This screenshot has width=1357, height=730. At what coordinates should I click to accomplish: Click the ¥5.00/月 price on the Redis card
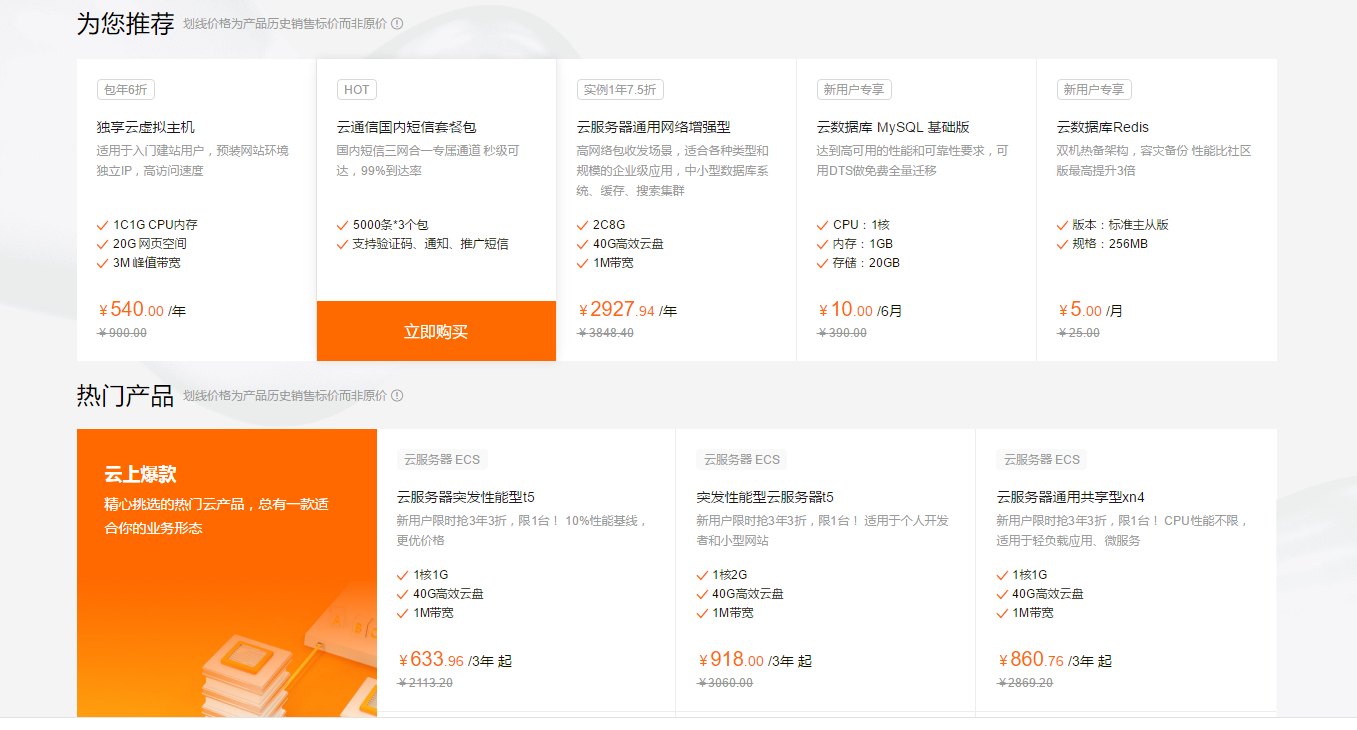click(x=1090, y=310)
